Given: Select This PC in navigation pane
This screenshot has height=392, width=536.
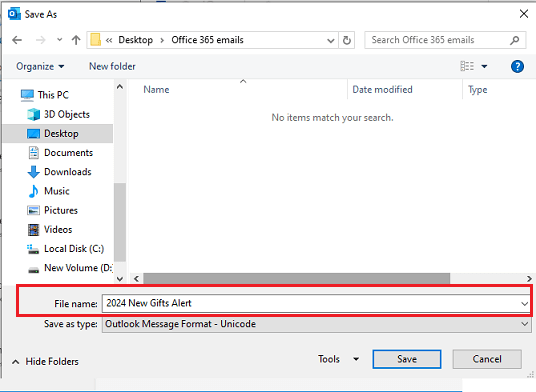Looking at the screenshot, I should pos(53,95).
